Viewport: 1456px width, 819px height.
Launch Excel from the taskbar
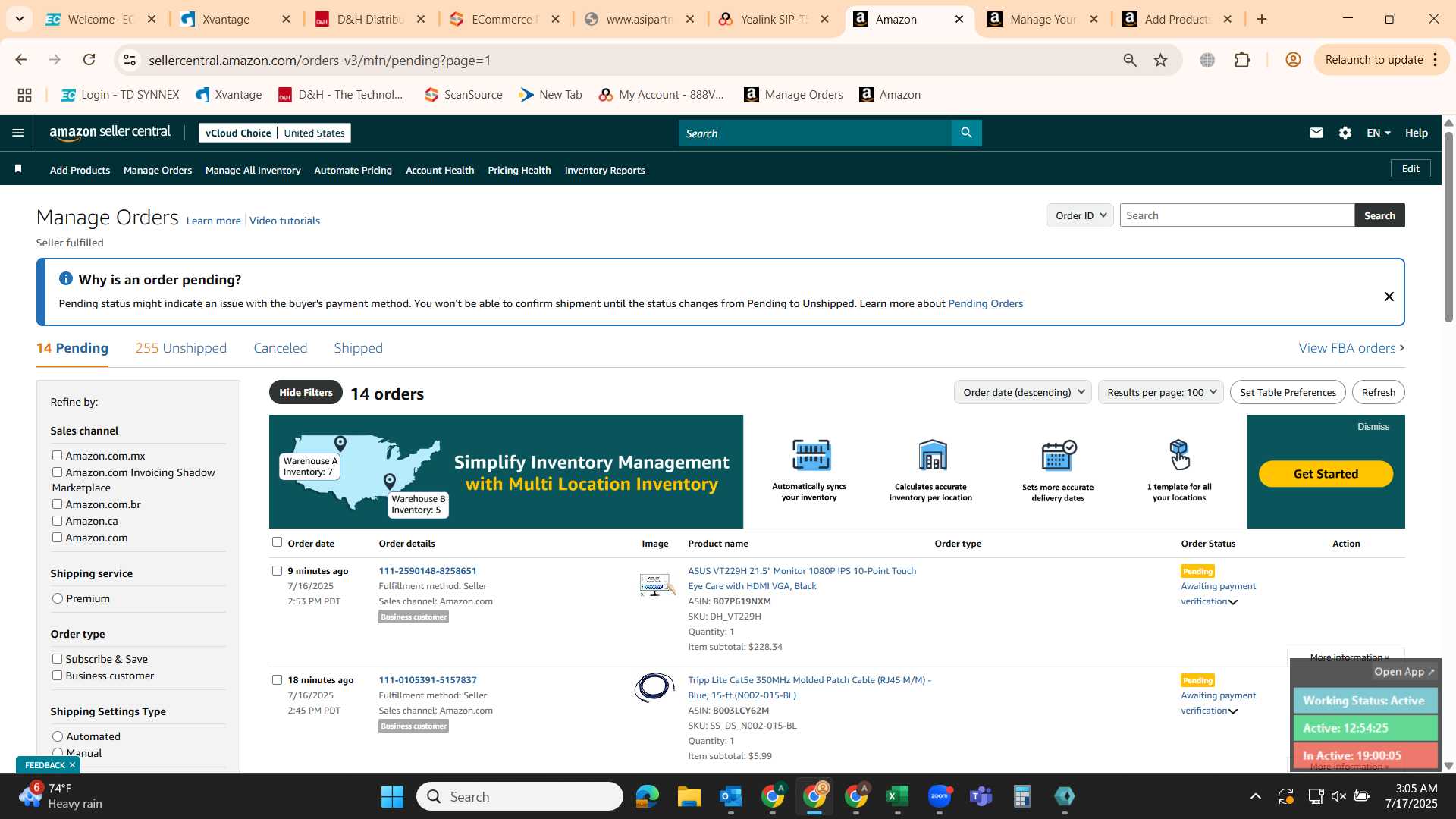pyautogui.click(x=897, y=796)
